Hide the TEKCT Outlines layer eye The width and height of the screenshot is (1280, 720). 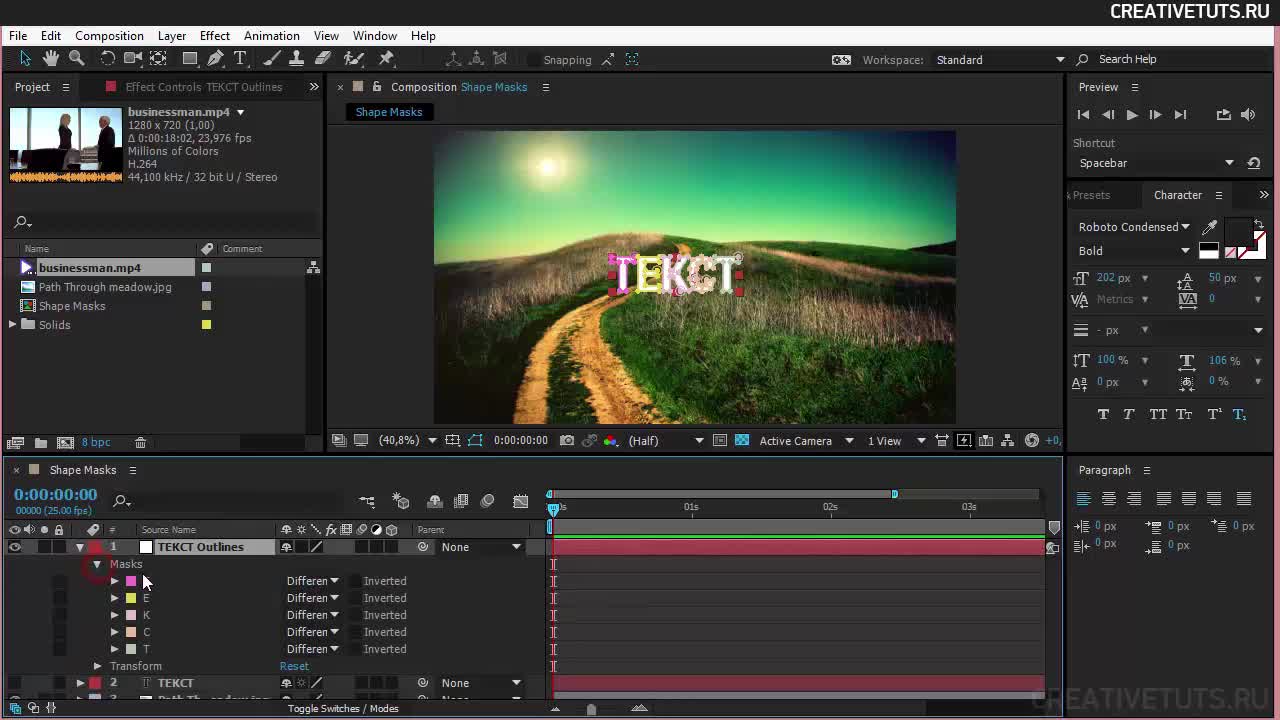(x=14, y=547)
